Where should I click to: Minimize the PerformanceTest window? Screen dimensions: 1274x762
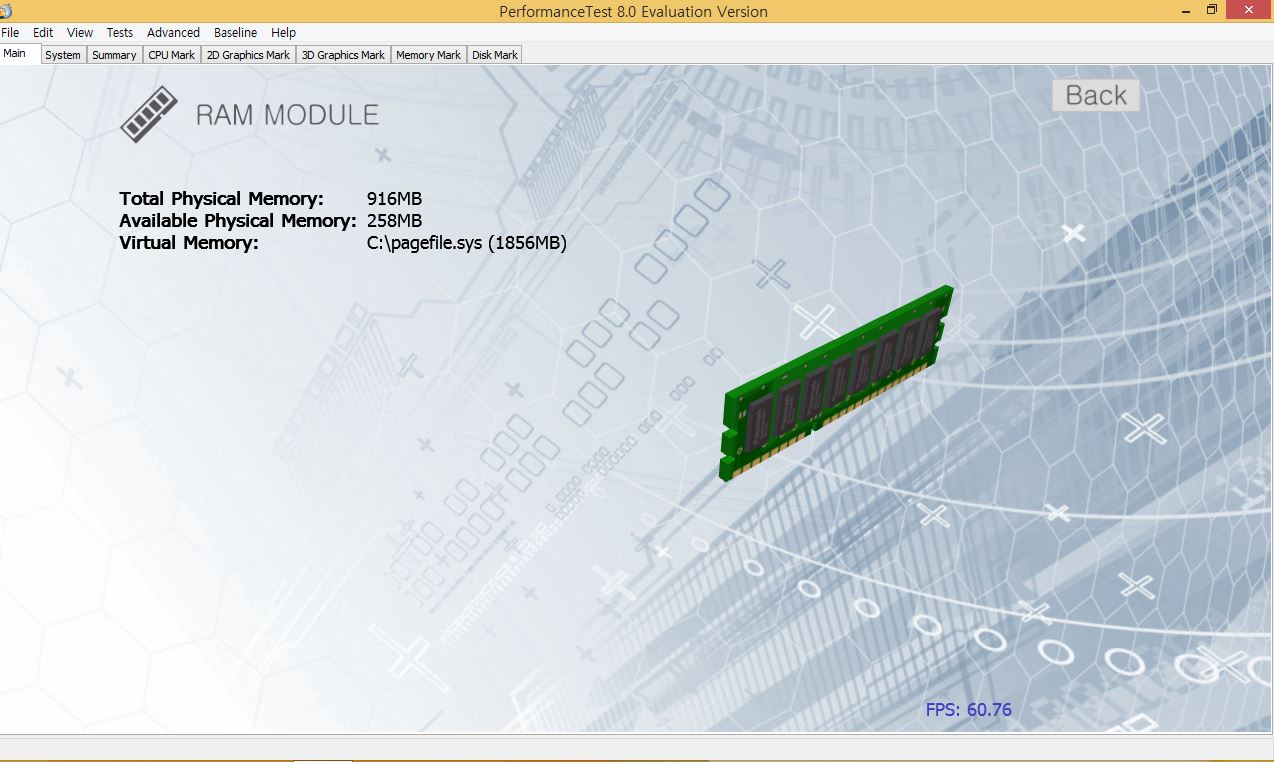[1185, 11]
